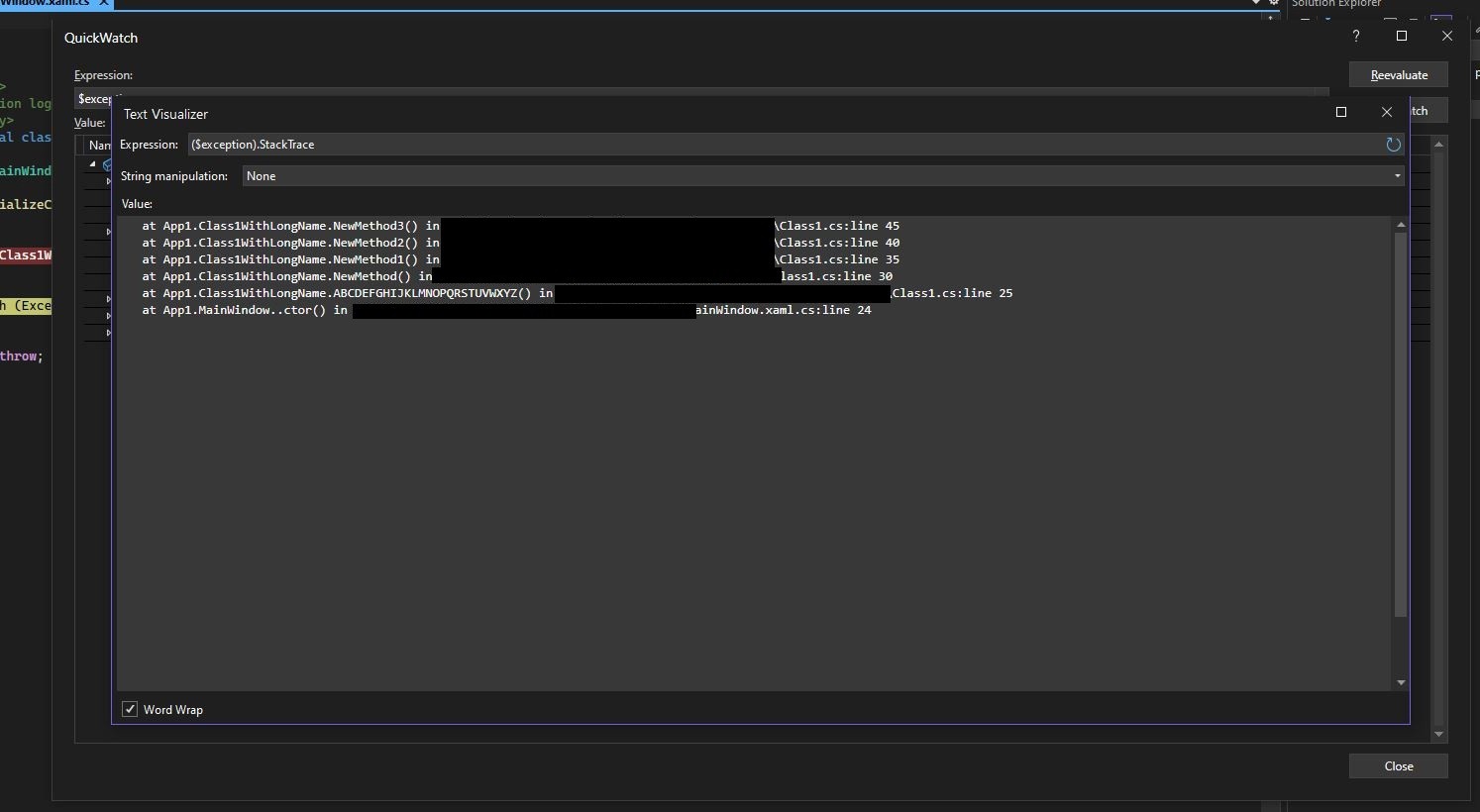Image resolution: width=1480 pixels, height=812 pixels.
Task: Maximize the Text Visualizer dialog
Action: [x=1341, y=112]
